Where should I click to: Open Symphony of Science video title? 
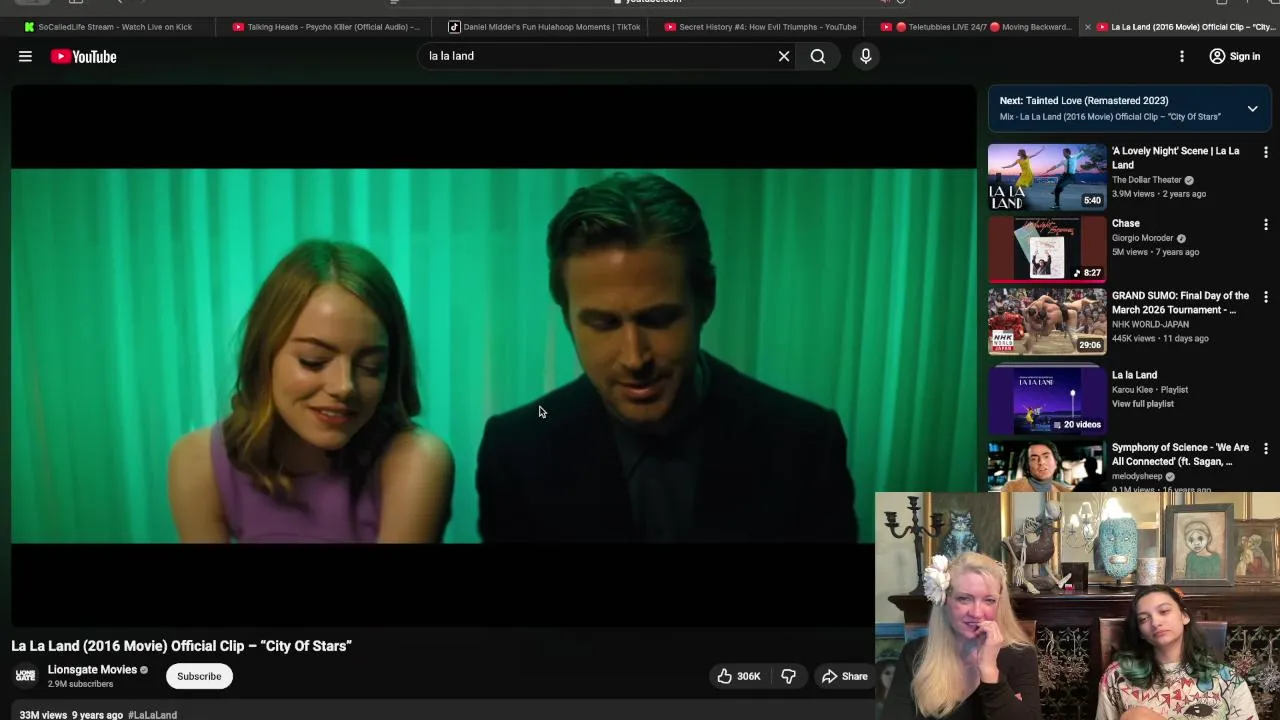click(x=1180, y=454)
